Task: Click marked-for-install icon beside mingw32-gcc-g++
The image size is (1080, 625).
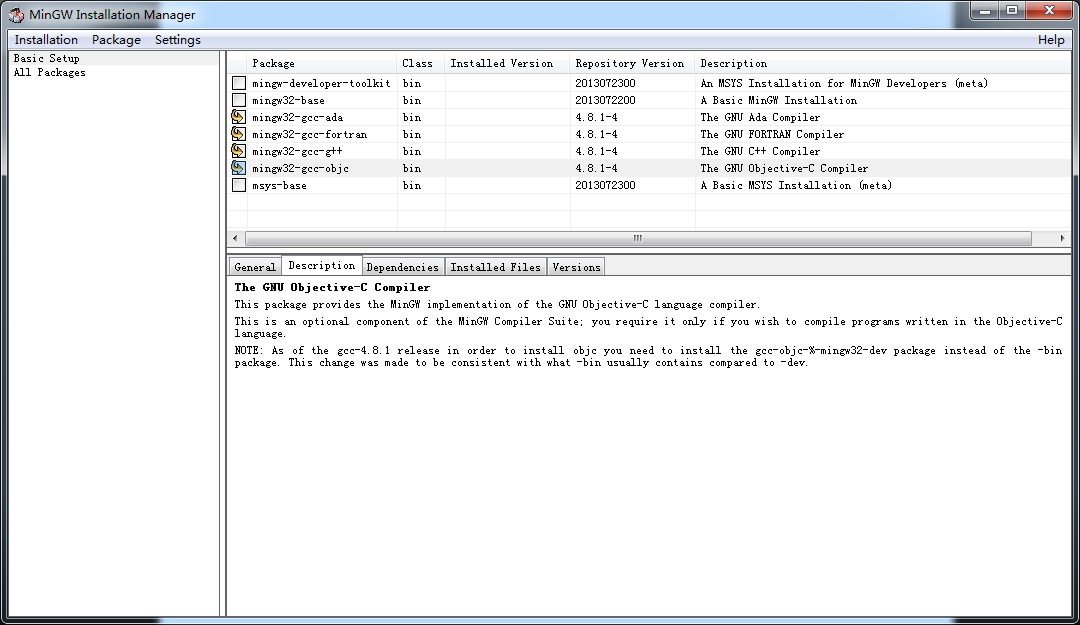Action: click(x=238, y=151)
